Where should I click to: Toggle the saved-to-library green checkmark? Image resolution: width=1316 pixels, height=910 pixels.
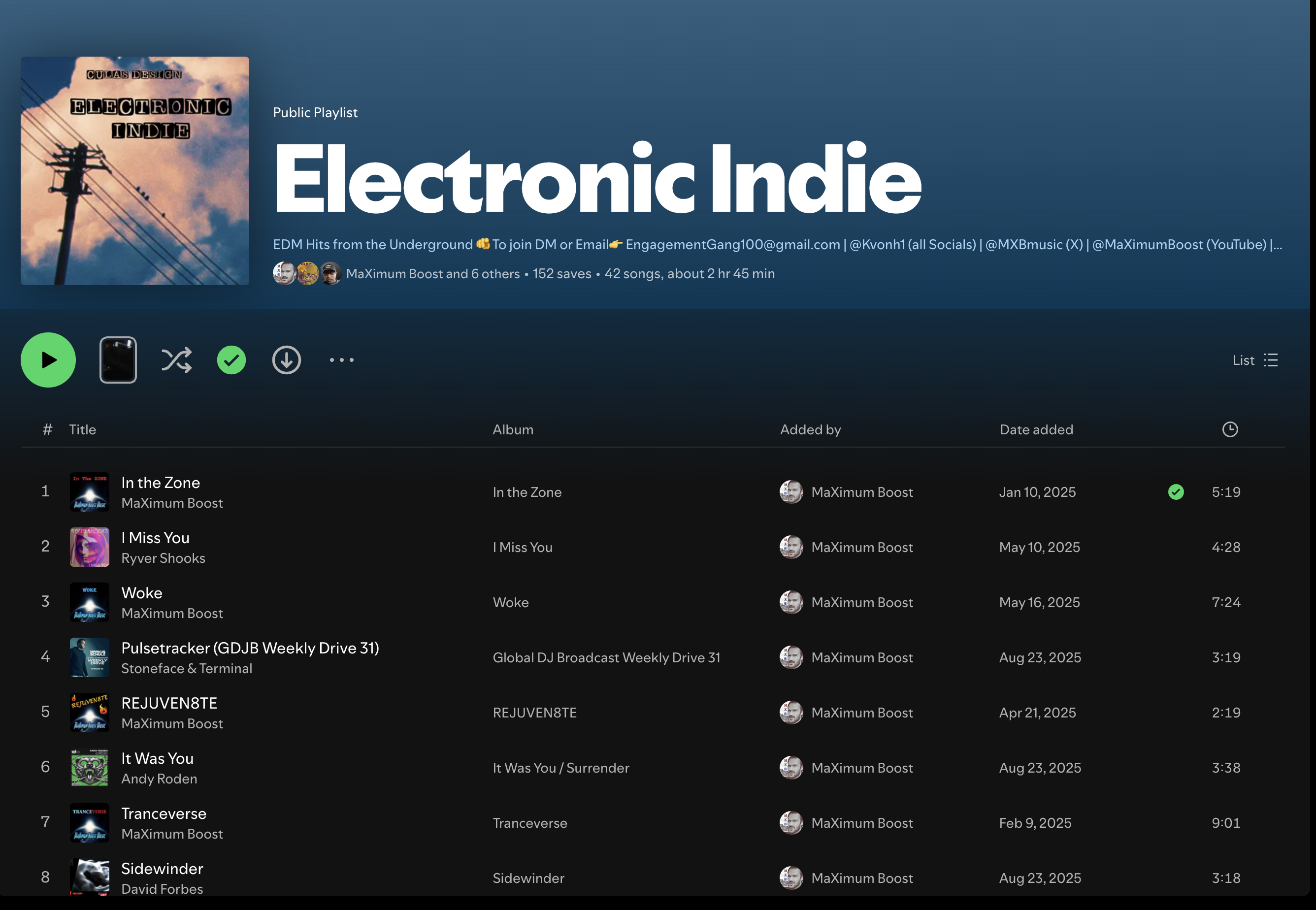[231, 360]
